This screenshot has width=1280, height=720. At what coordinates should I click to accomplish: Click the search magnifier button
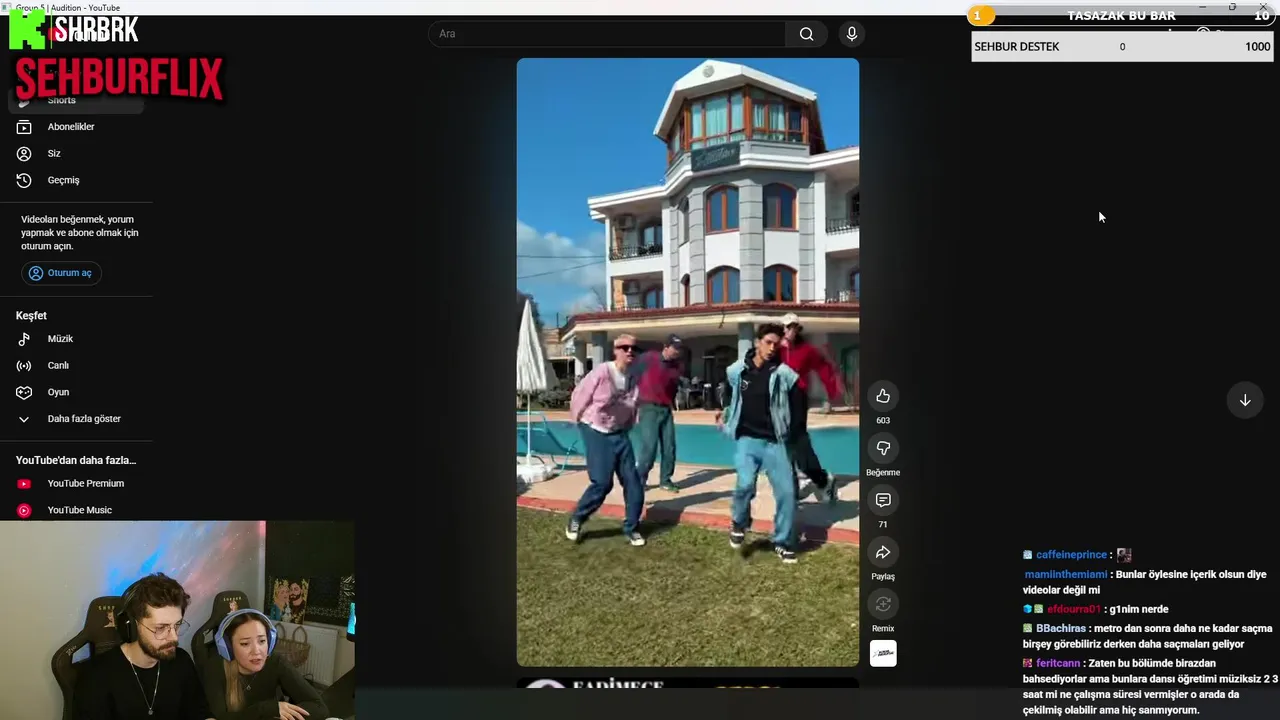point(806,34)
